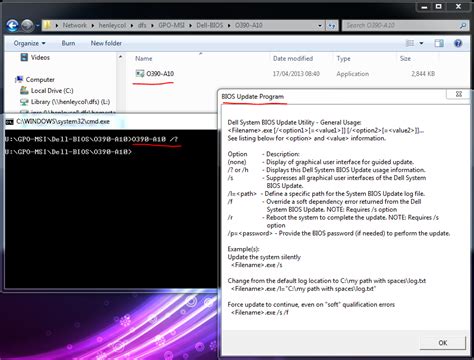Open recent locations dropdown next to forward arrow
Image resolution: width=474 pixels, height=360 pixels.
[x=37, y=26]
